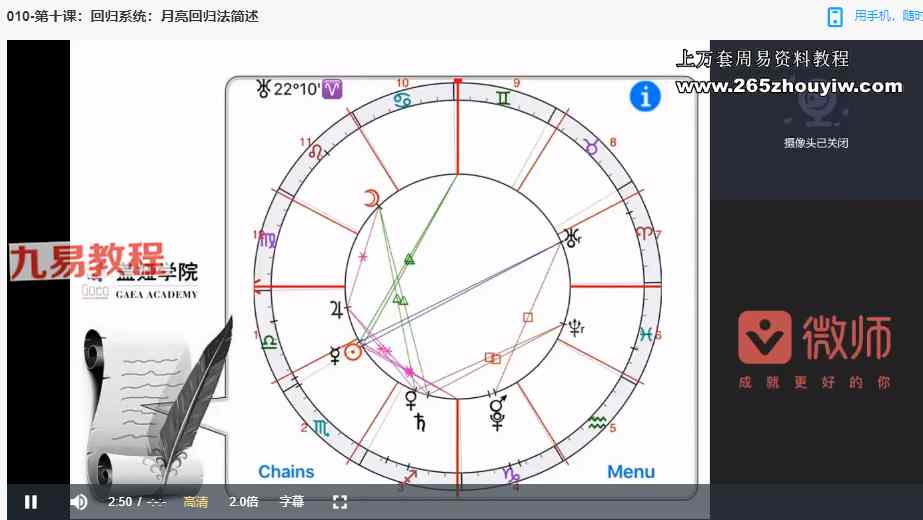Screen dimensions: 923x520
Task: Change the 2.0倍 playback speed
Action: [244, 502]
